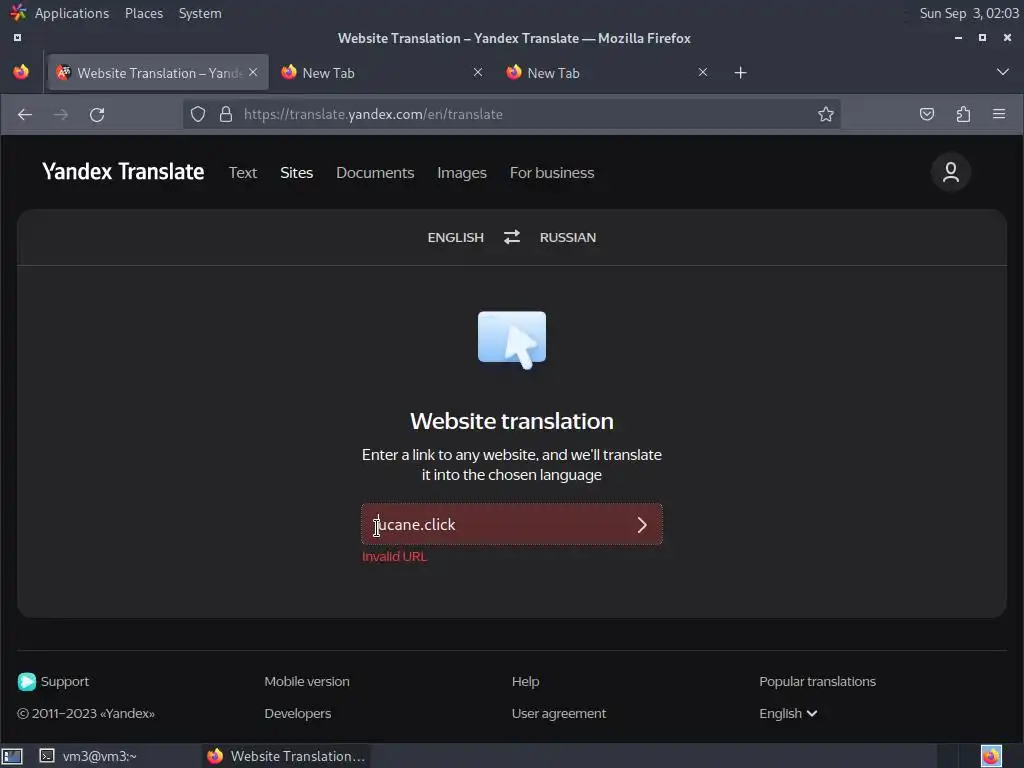
Task: Open the terminal vm3@vm3 taskbar item
Action: [x=88, y=756]
